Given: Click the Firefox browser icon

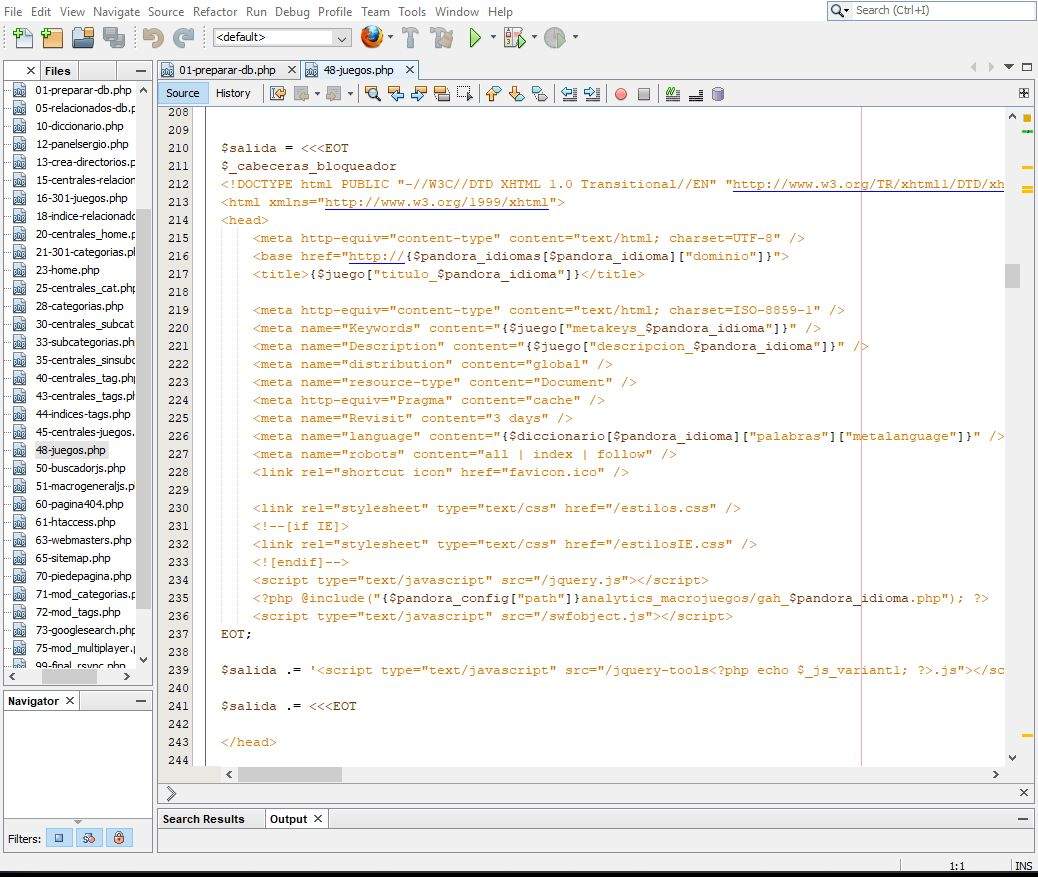Looking at the screenshot, I should [372, 37].
